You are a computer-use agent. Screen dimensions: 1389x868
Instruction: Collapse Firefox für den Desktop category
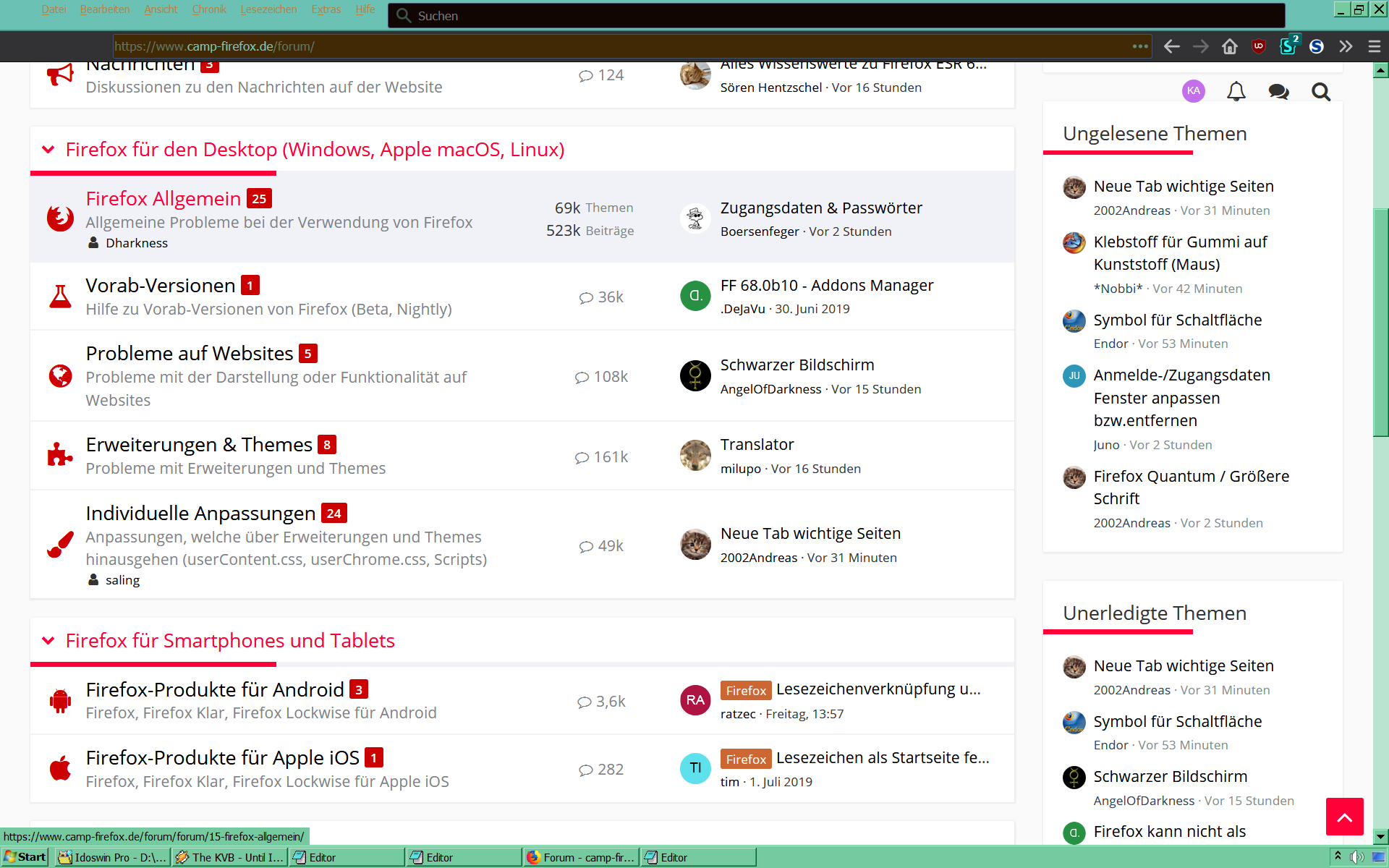(x=48, y=150)
